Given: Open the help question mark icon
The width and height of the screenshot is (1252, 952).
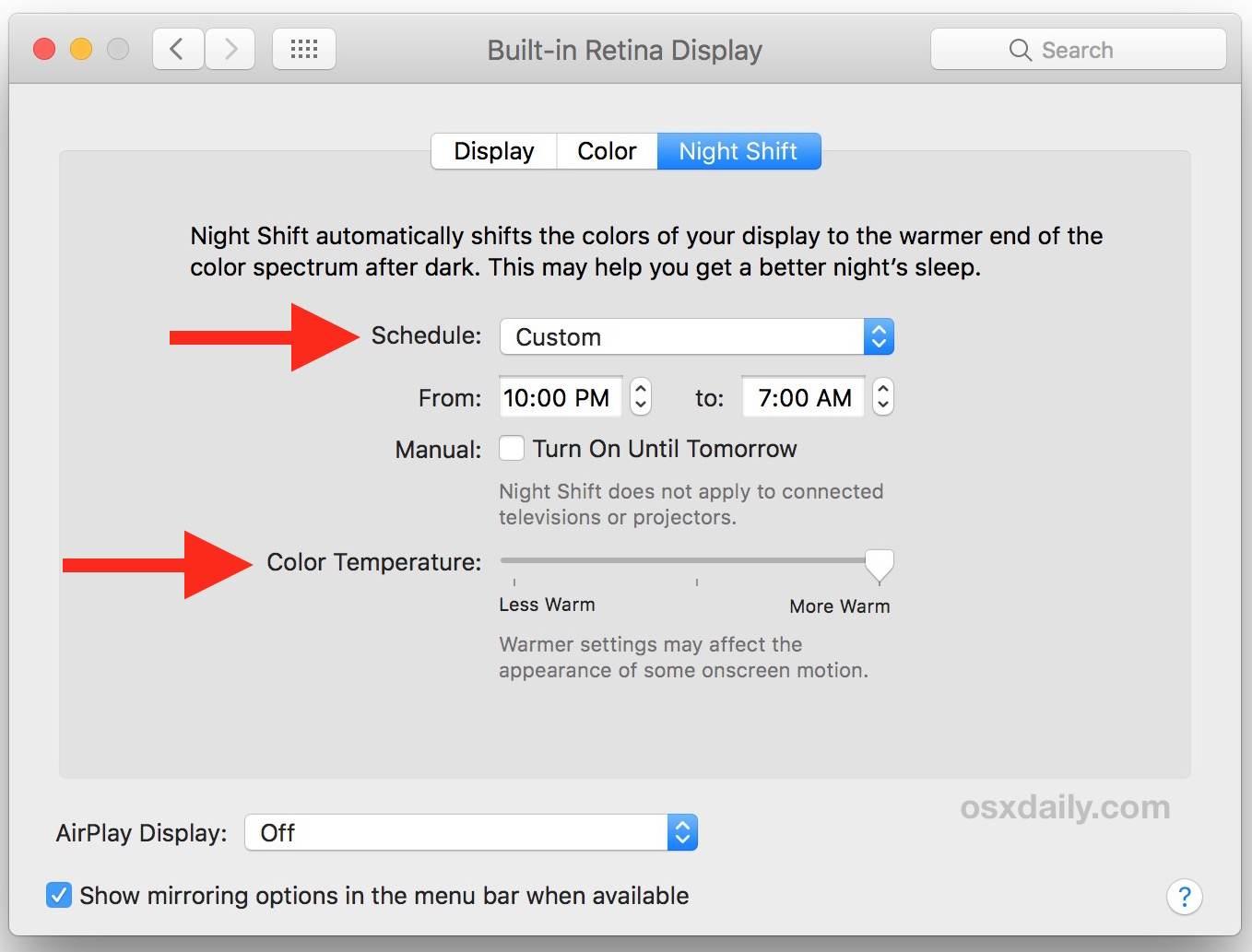Looking at the screenshot, I should [1185, 896].
